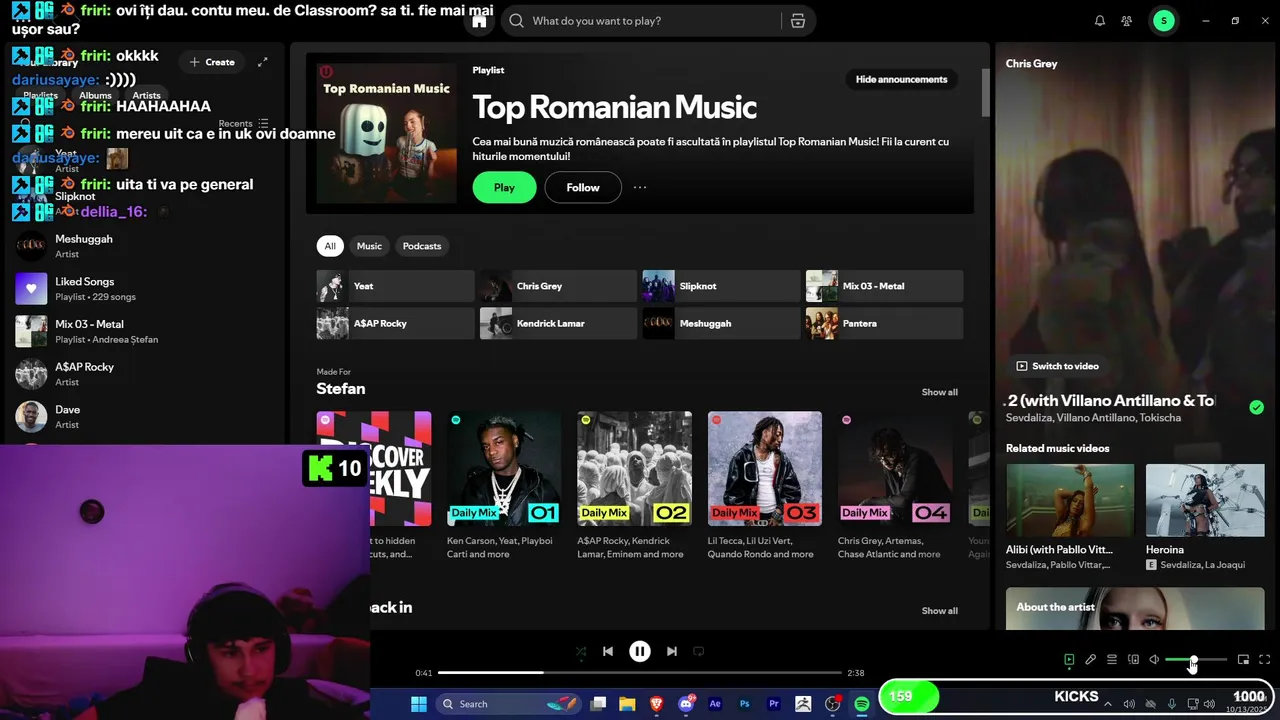The width and height of the screenshot is (1280, 720).
Task: Open the About the artist card
Action: (x=1135, y=608)
